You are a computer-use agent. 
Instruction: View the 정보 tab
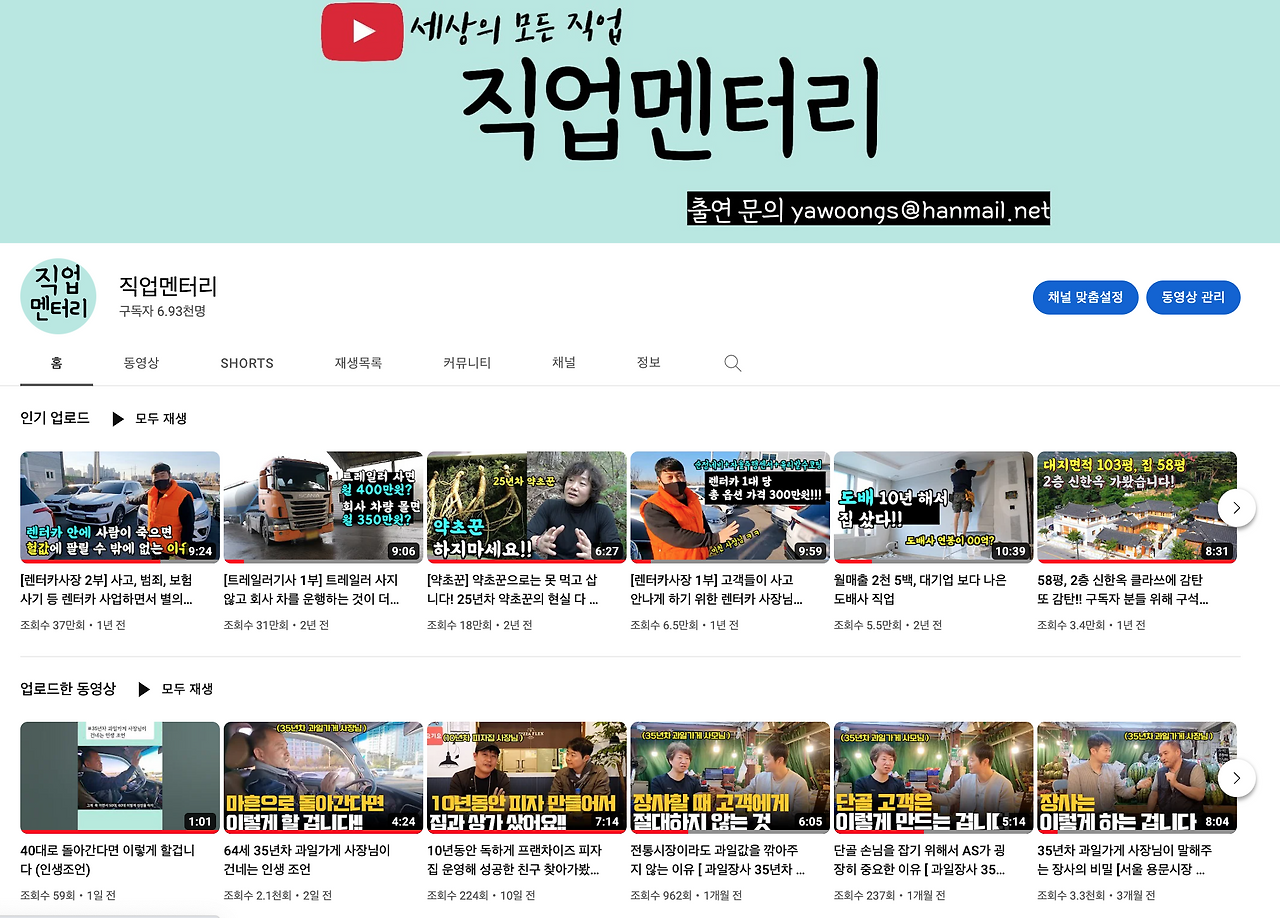649,363
